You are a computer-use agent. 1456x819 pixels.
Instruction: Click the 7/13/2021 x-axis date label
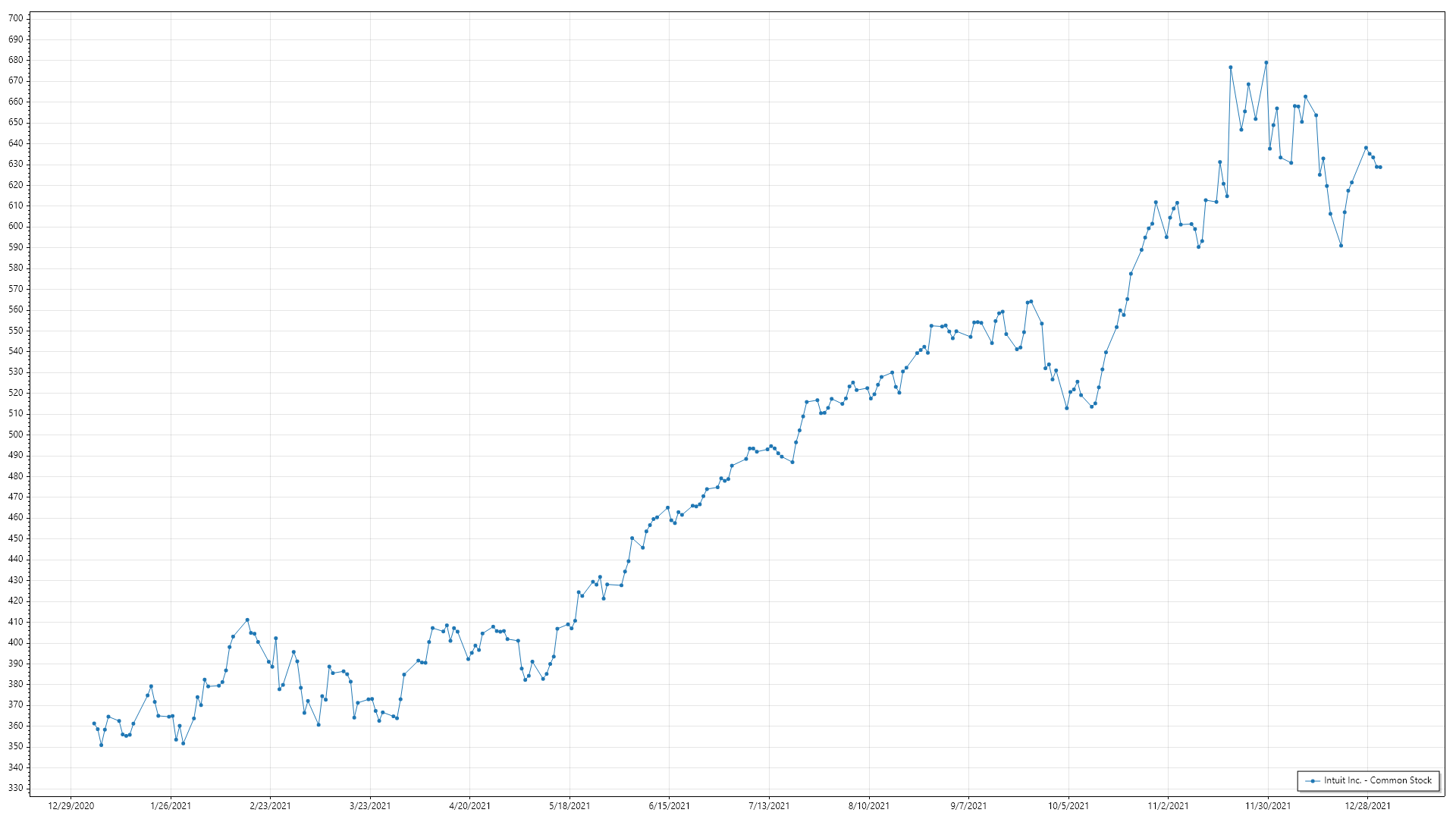click(x=769, y=806)
